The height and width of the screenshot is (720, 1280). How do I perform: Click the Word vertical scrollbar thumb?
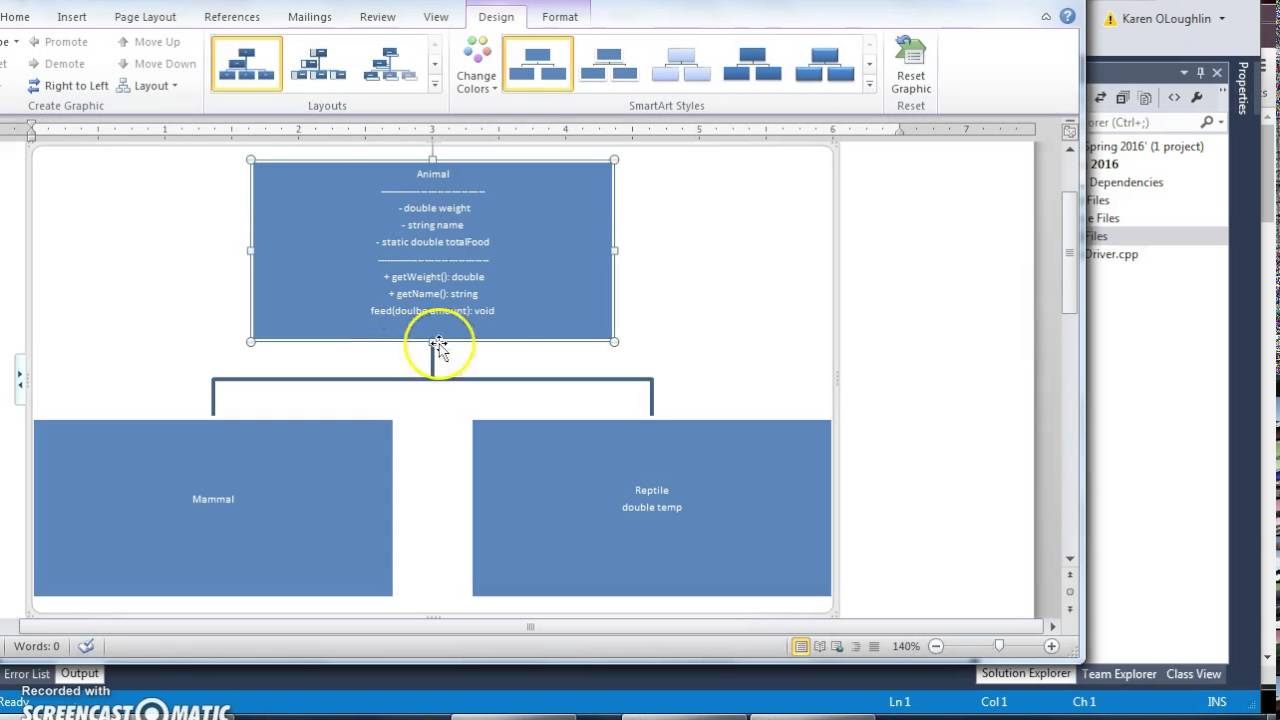1070,252
